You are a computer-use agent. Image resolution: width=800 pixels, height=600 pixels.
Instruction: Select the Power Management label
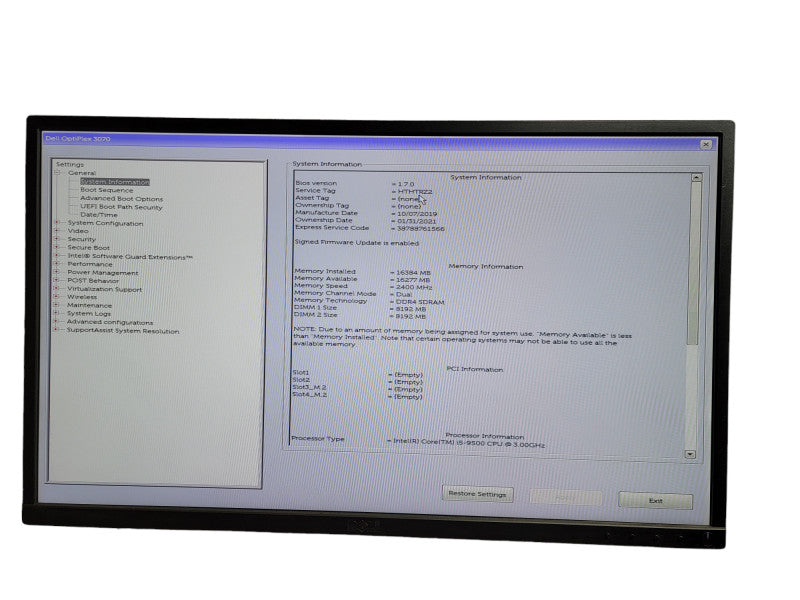tap(103, 272)
